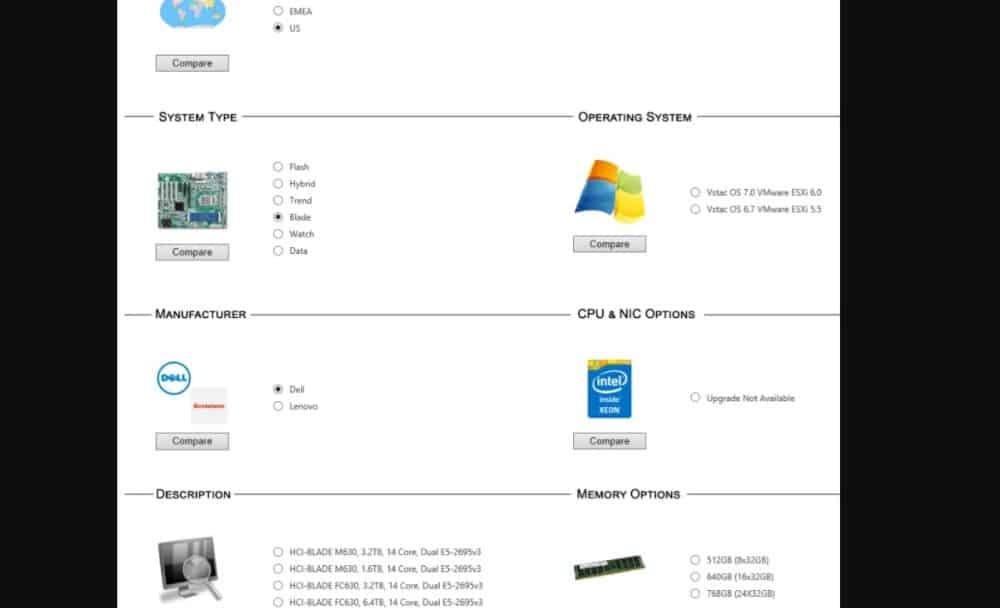Click the RAM memory stick image
The width and height of the screenshot is (1000, 608).
(609, 568)
